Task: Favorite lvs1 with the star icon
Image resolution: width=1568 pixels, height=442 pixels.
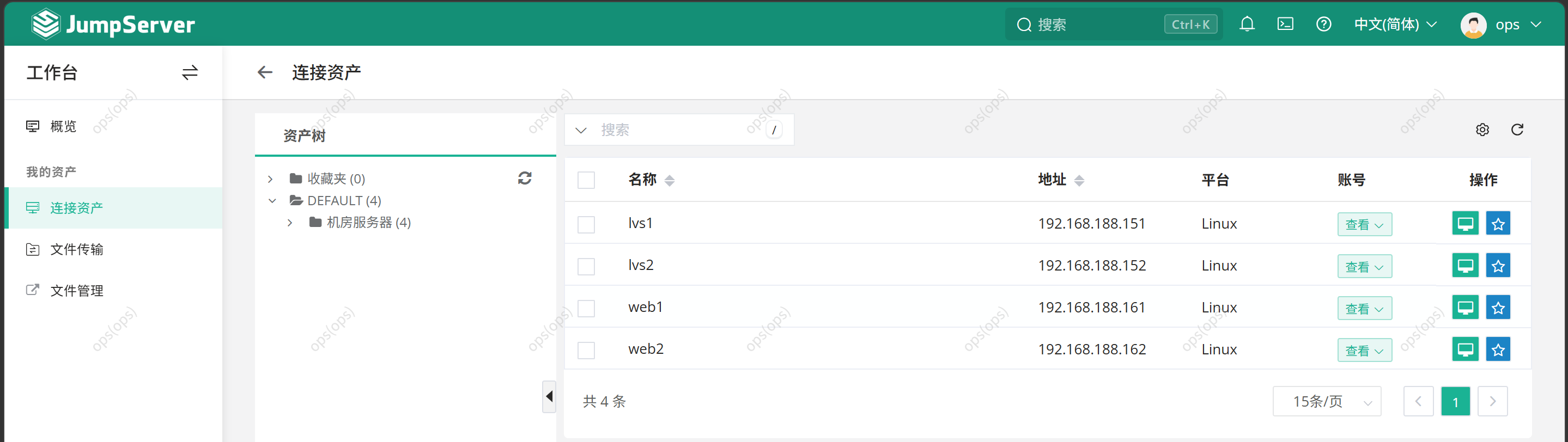Action: tap(1498, 223)
